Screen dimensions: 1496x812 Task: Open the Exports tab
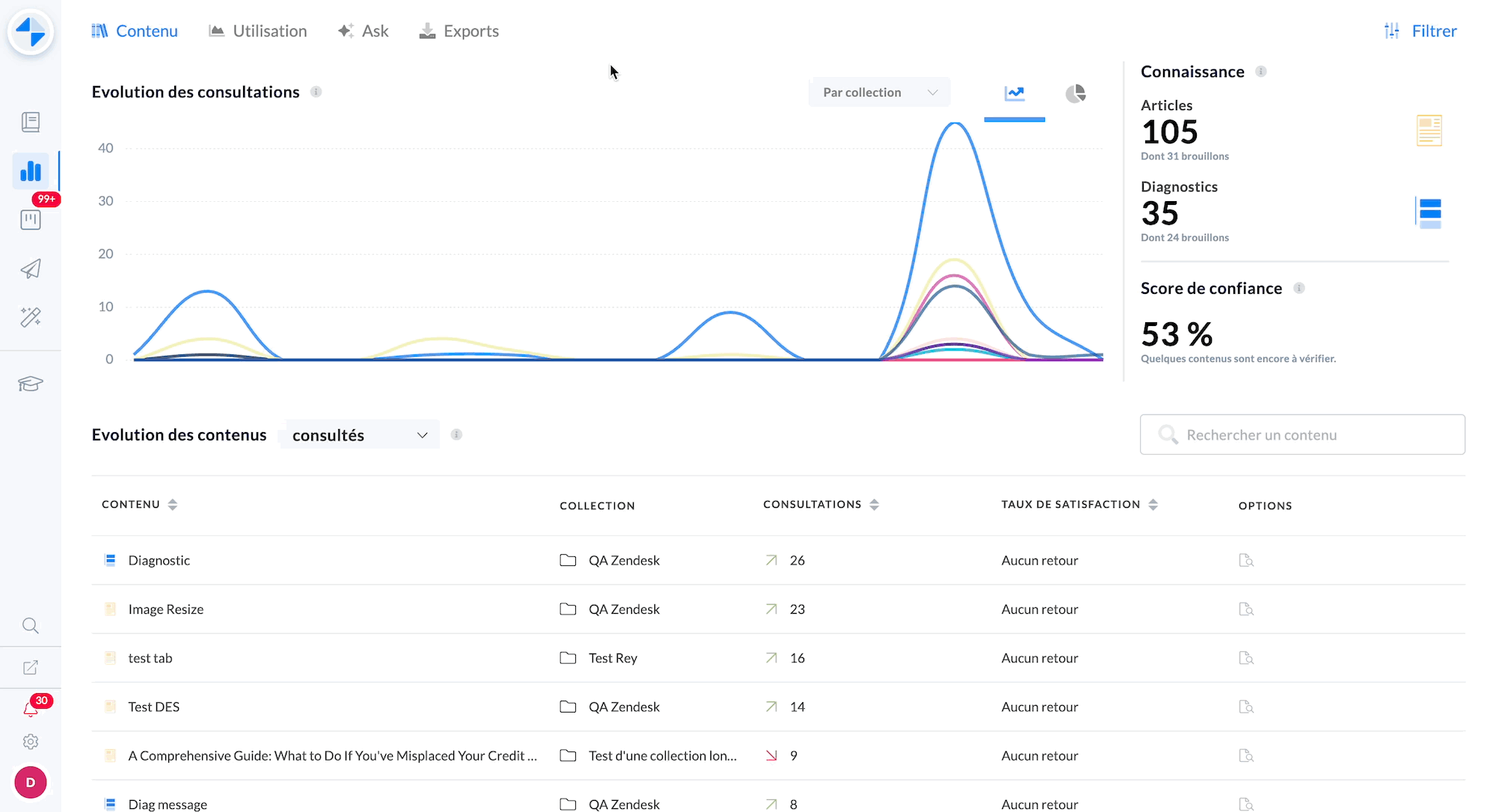[x=459, y=31]
